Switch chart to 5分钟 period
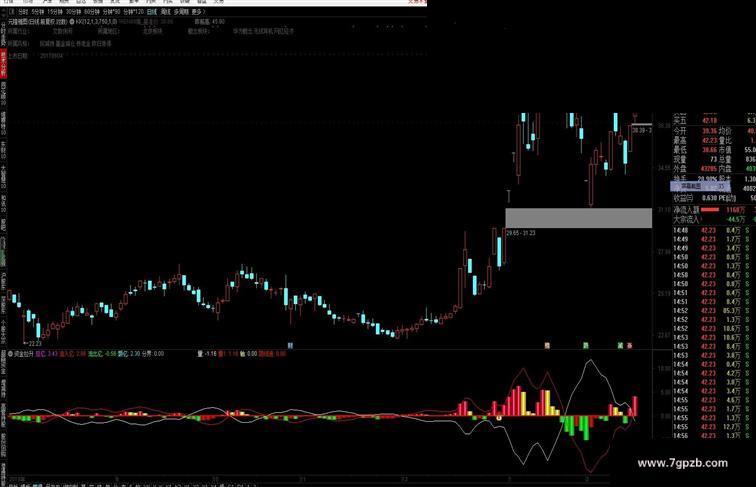756x487 pixels. point(38,12)
